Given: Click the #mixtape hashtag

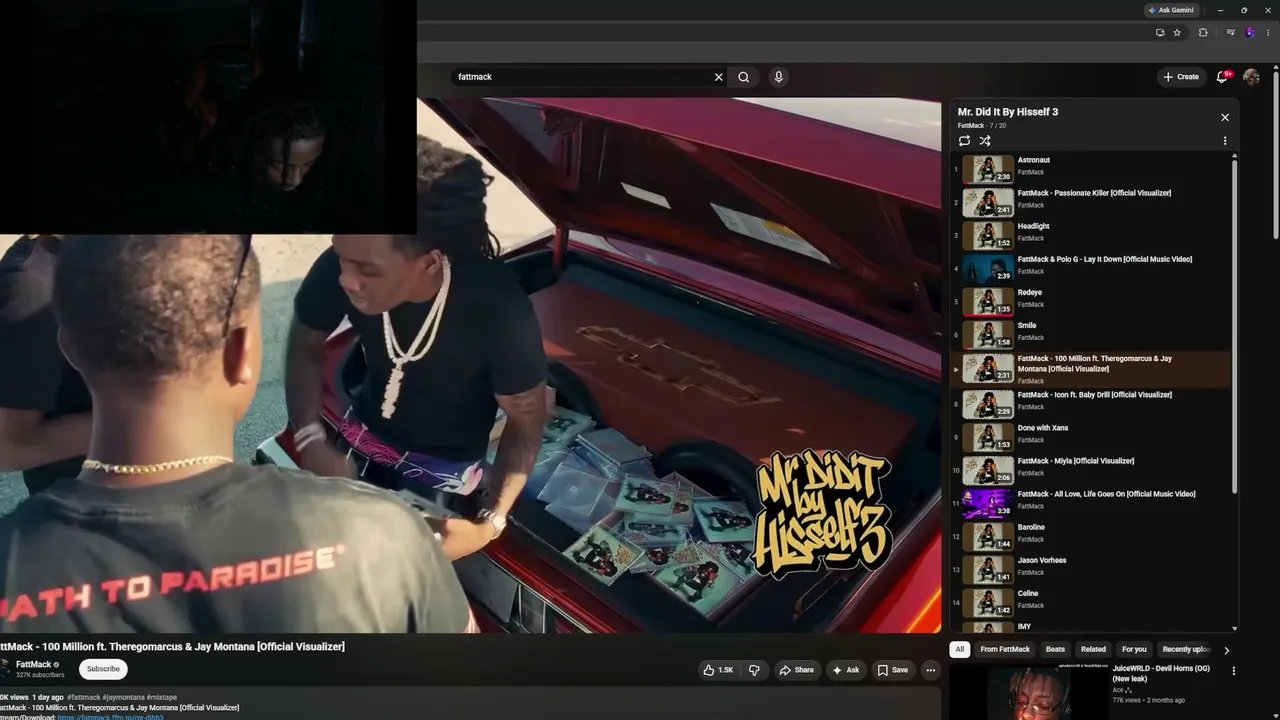Looking at the screenshot, I should pyautogui.click(x=162, y=697).
